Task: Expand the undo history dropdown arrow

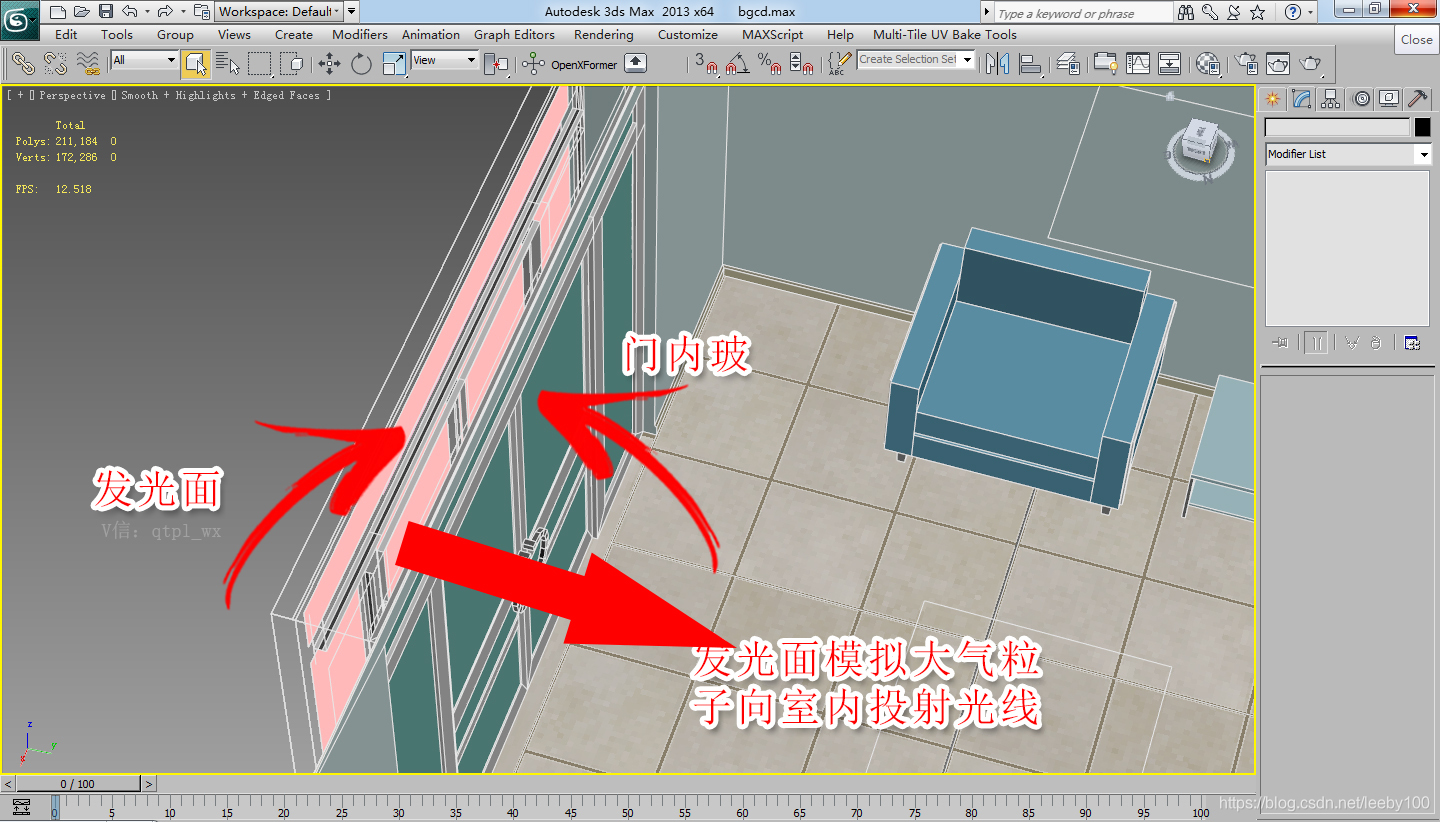Action: [147, 12]
